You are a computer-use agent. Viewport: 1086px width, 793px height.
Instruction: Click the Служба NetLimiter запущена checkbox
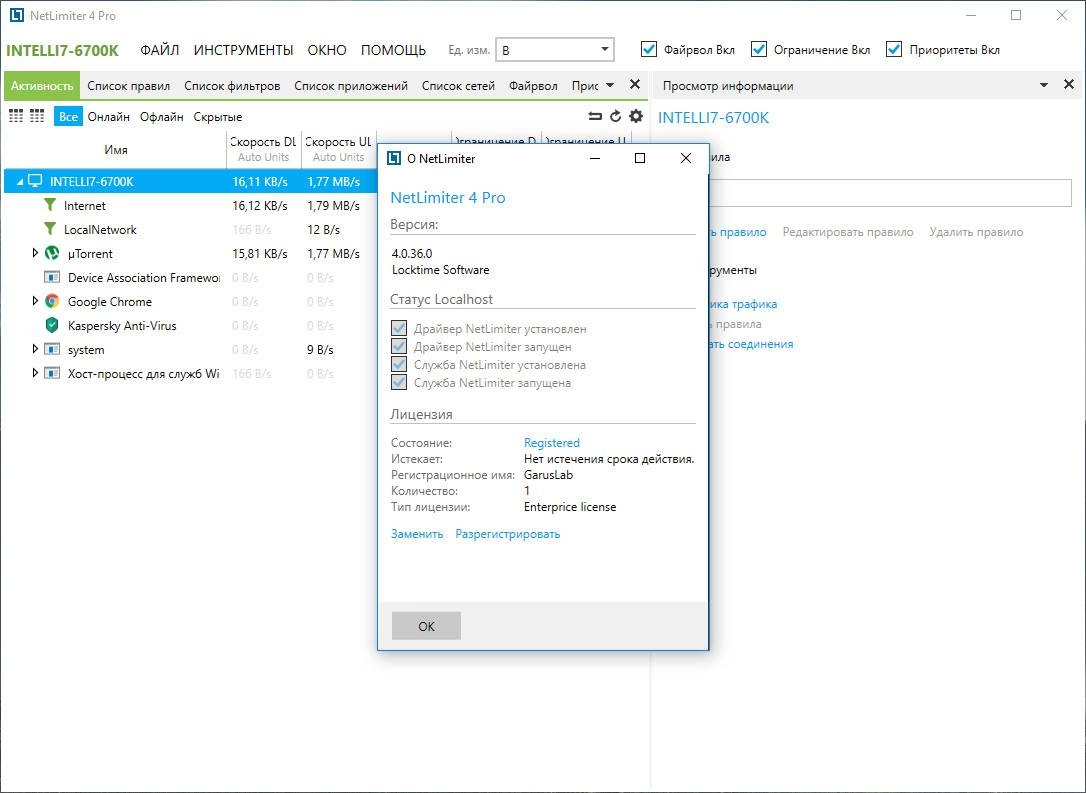(x=399, y=382)
